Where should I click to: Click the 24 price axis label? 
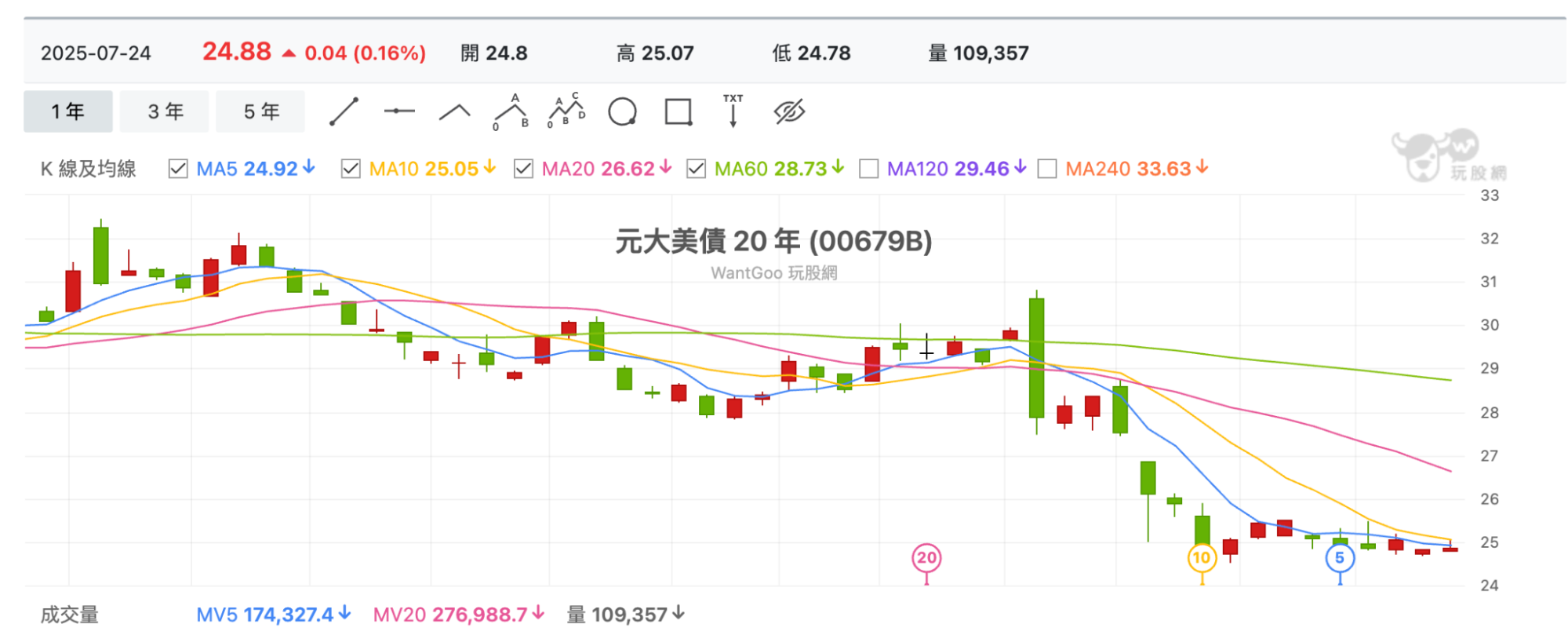coord(1490,586)
